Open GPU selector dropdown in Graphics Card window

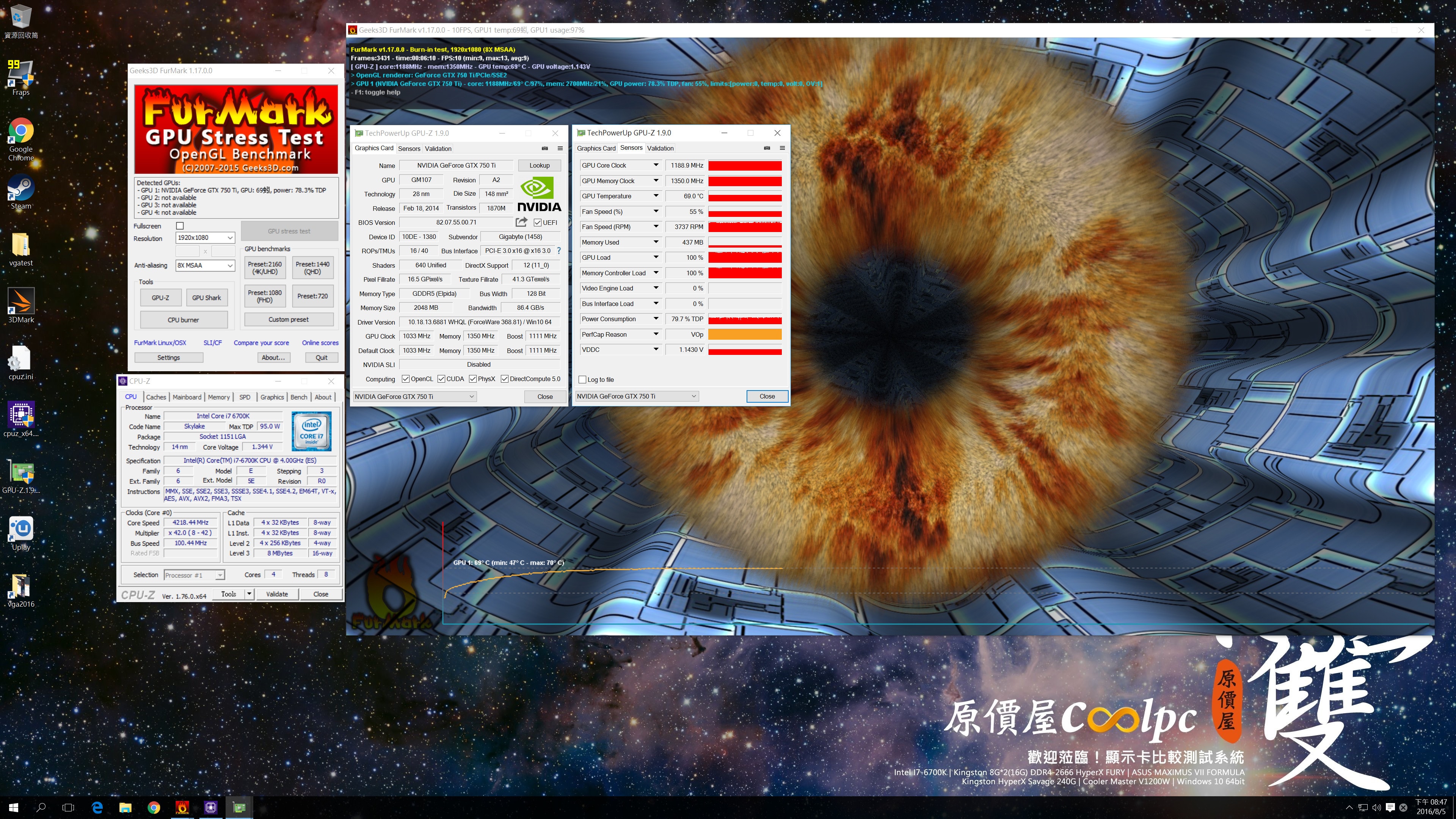[414, 397]
